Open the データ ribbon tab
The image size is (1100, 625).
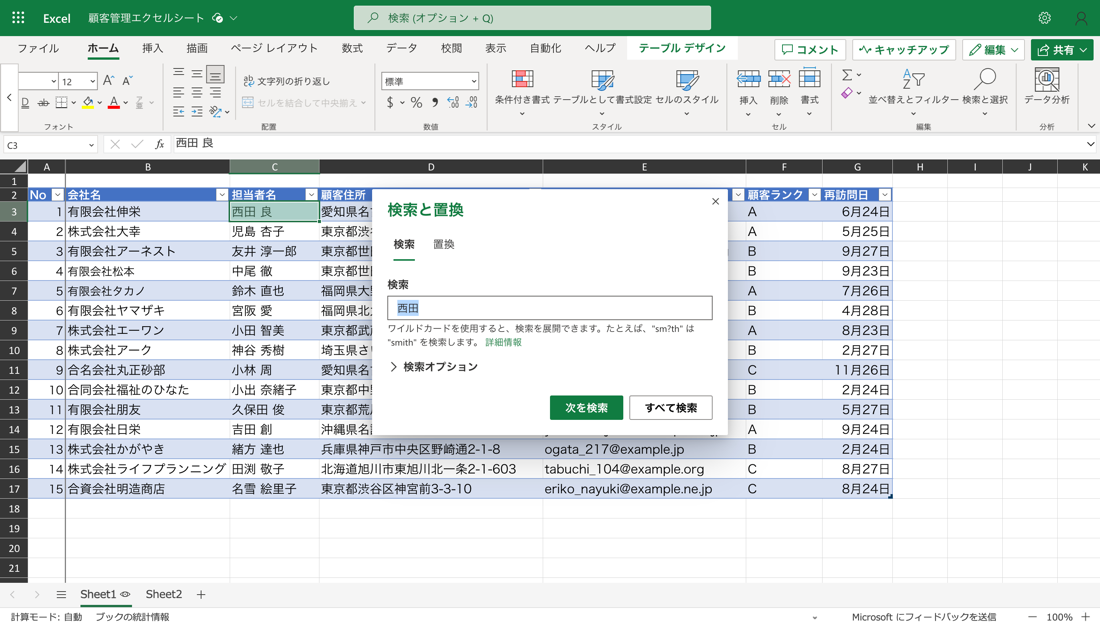coord(401,48)
